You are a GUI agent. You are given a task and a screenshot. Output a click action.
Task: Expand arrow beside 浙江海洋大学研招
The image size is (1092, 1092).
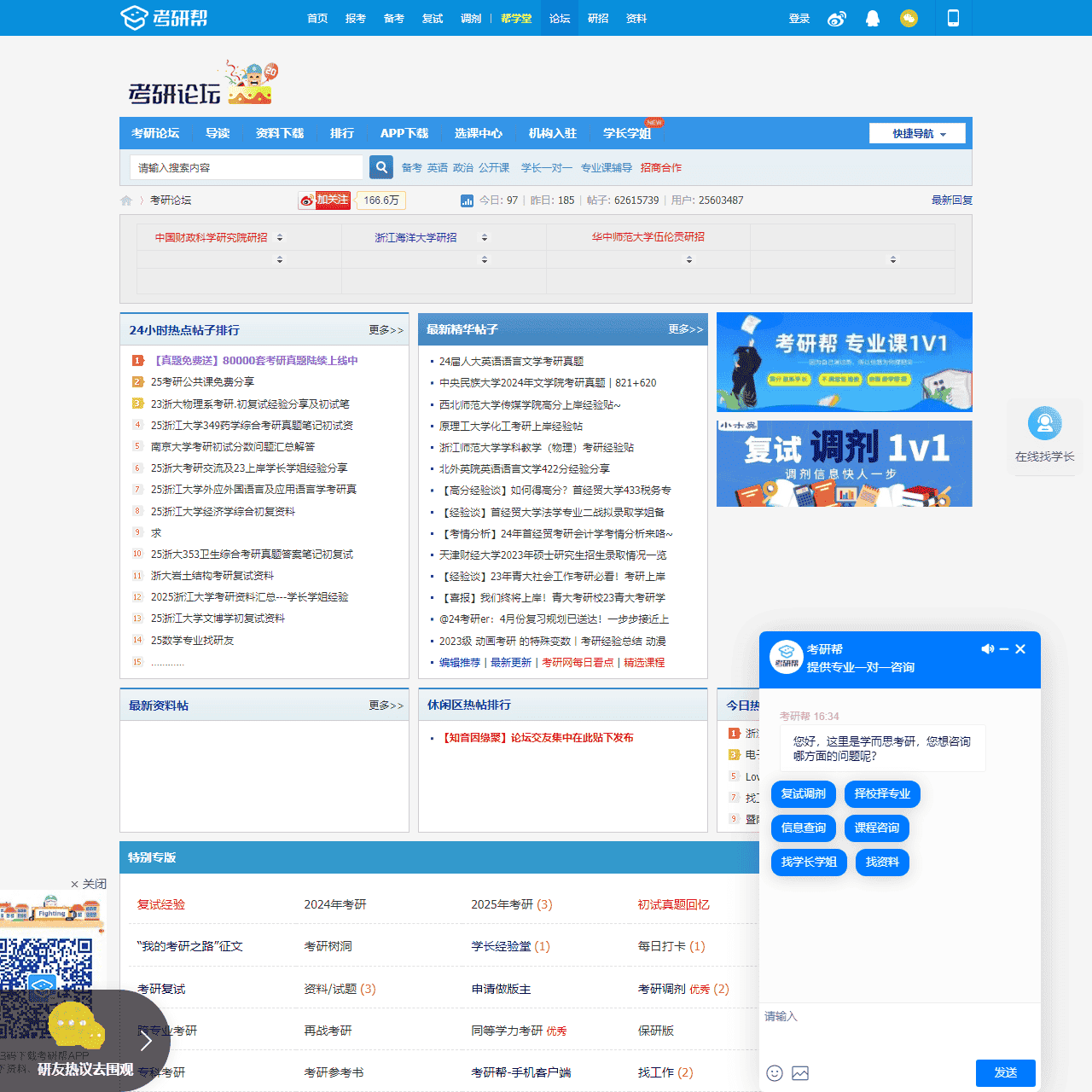(x=485, y=238)
